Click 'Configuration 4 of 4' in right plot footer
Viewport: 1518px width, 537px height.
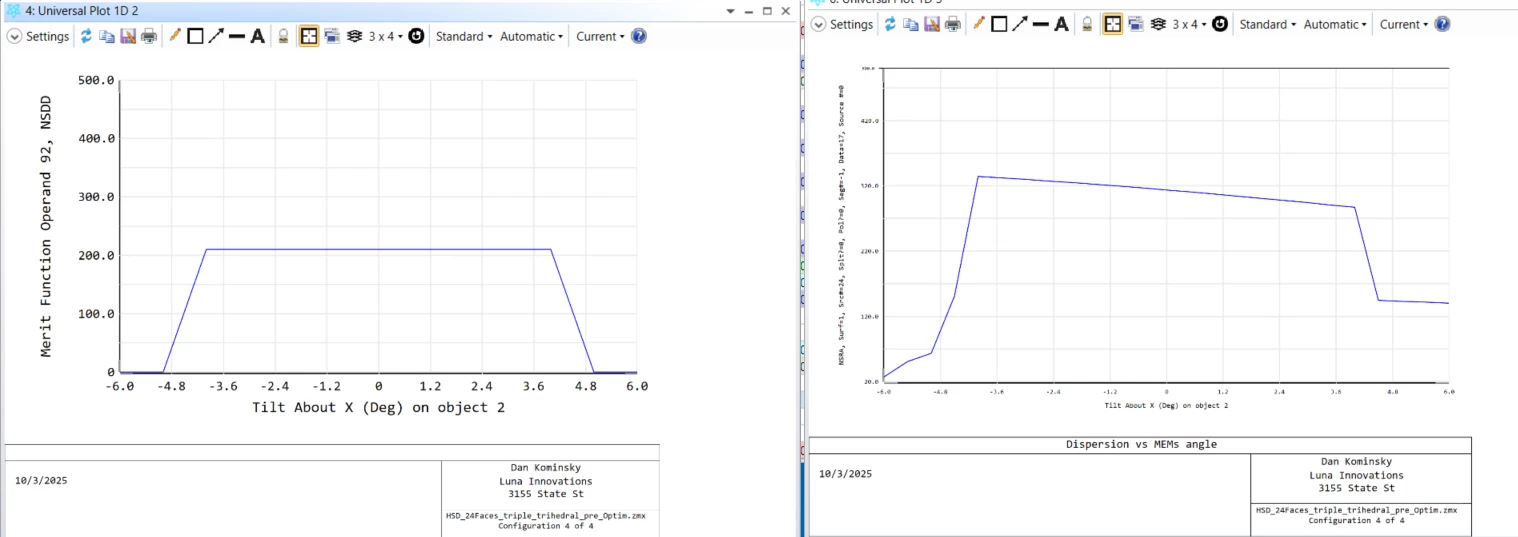coord(1356,521)
